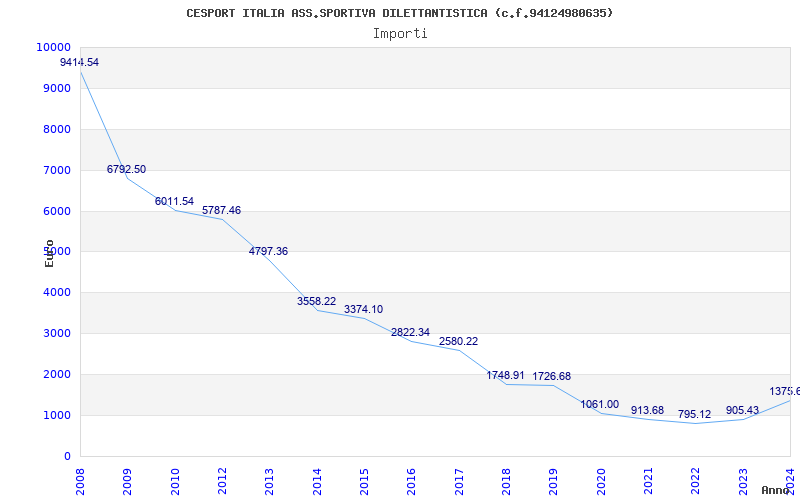Select the 3374.10 data label
Viewport: 800px width, 500px height.
pos(363,309)
